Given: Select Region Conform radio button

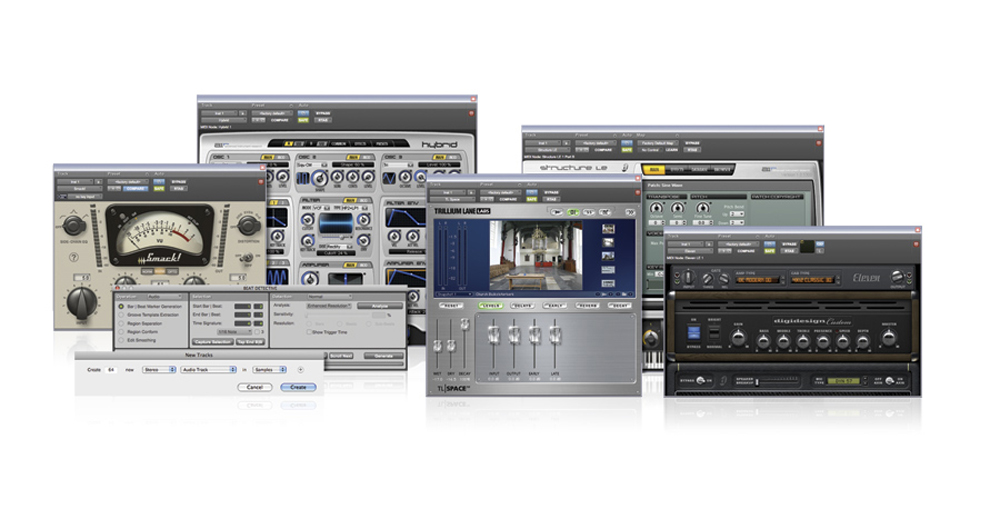Looking at the screenshot, I should click(121, 332).
